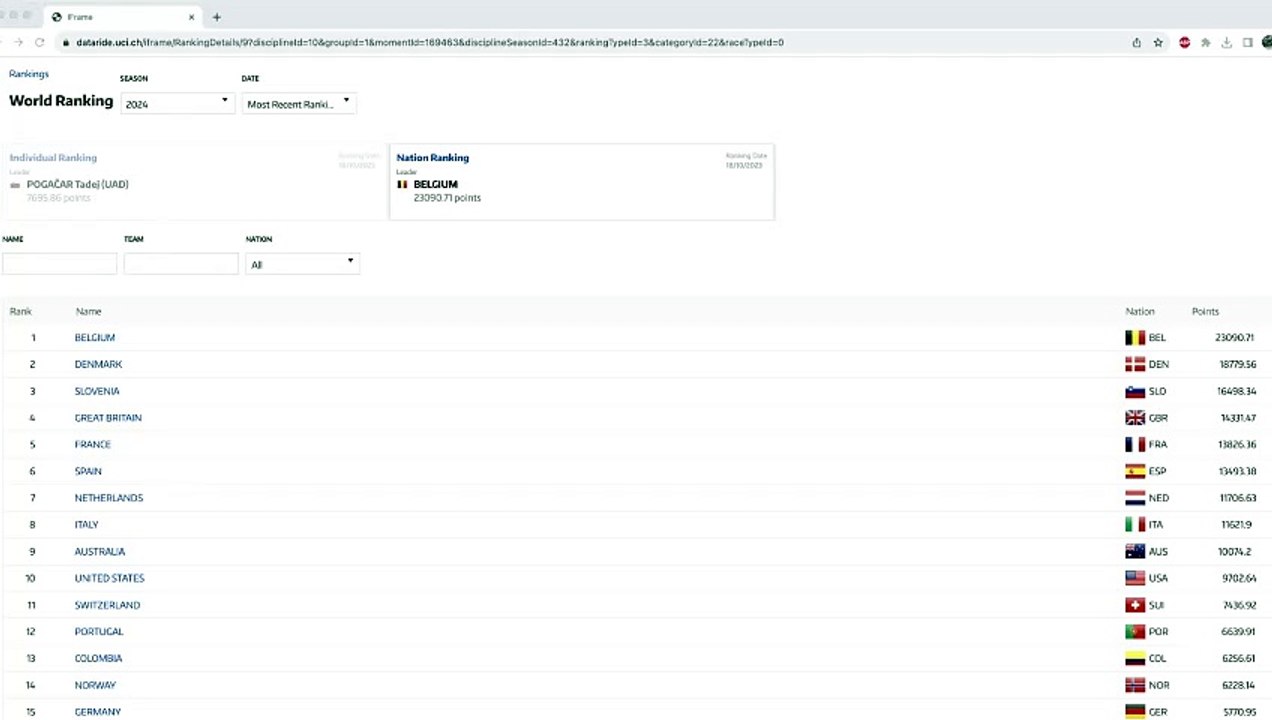Select the iFrame browser tab

point(122,17)
